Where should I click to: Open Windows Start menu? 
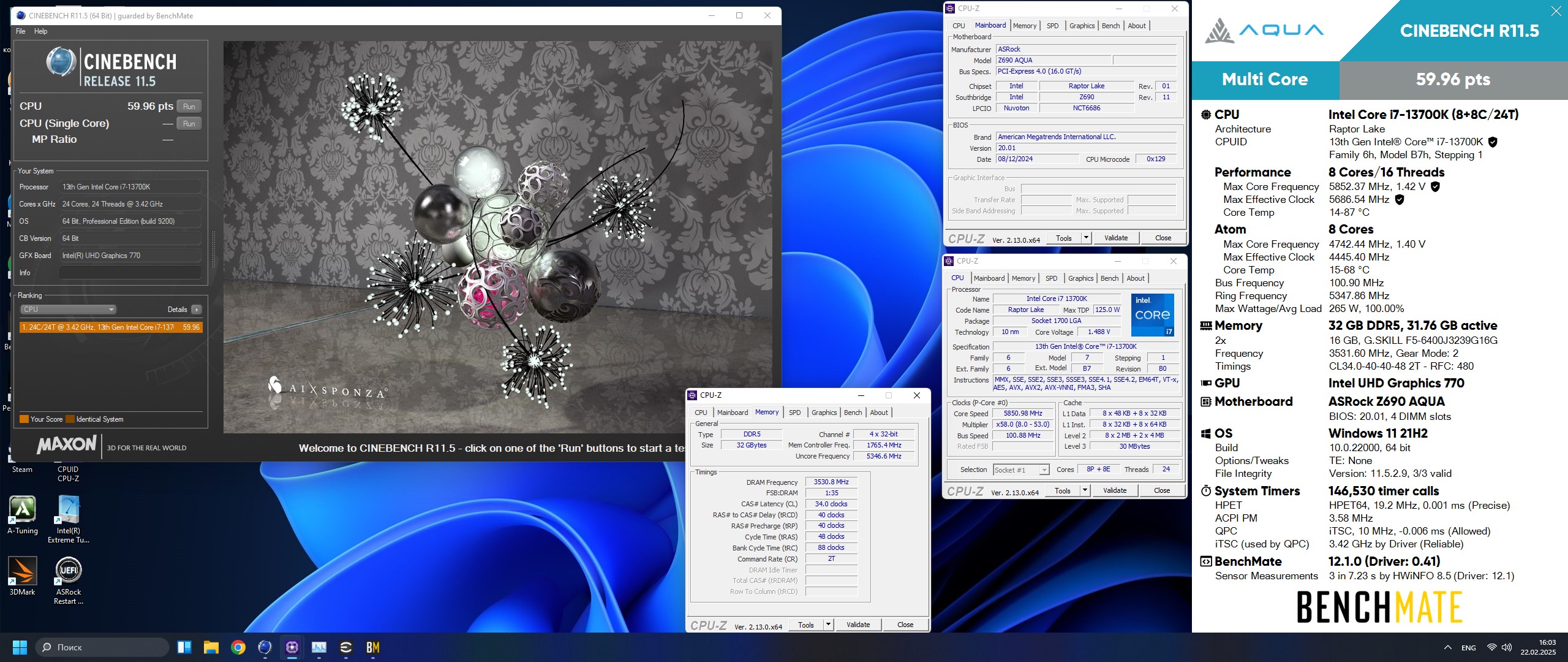[20, 647]
